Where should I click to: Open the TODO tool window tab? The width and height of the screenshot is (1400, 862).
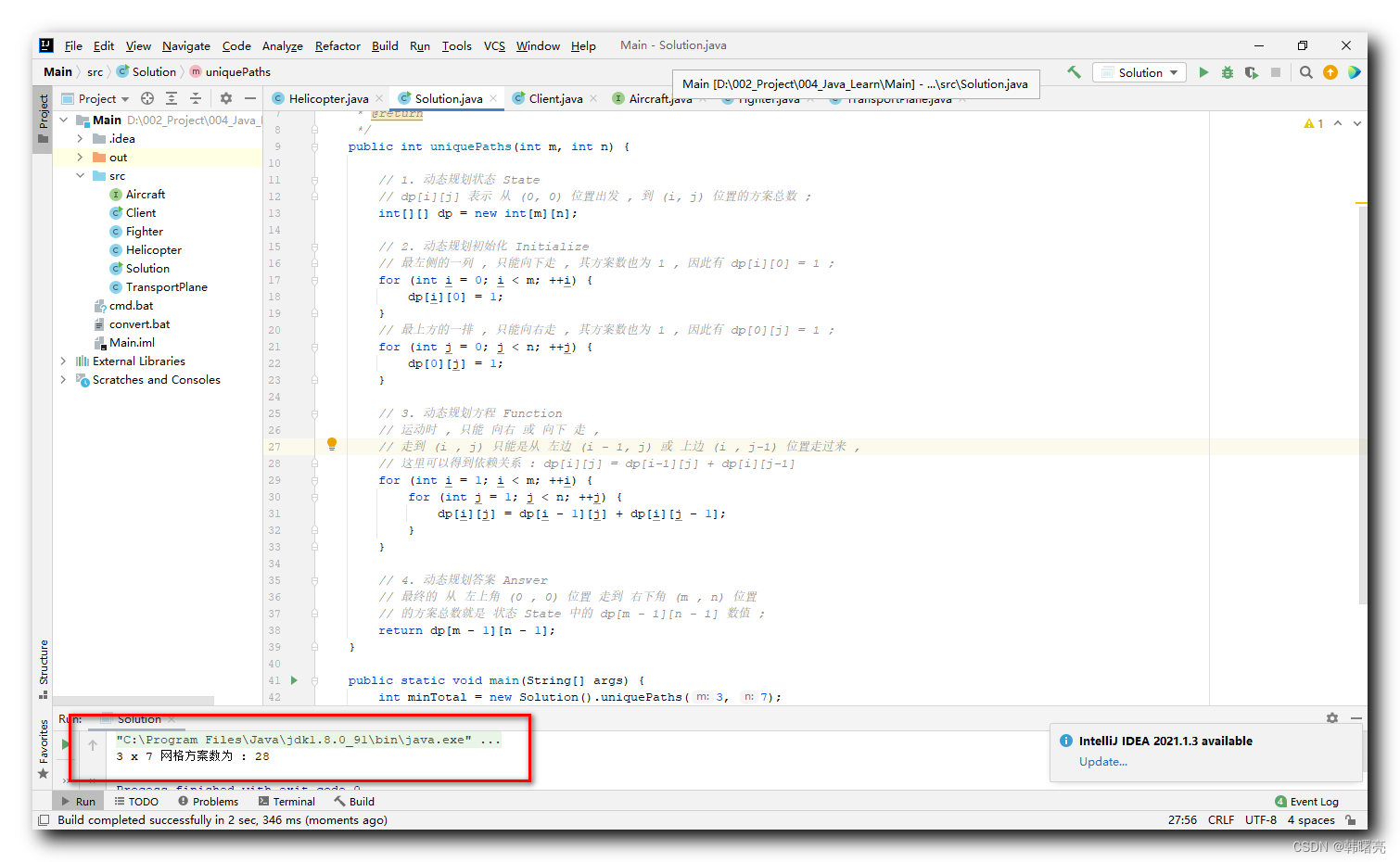(x=136, y=802)
